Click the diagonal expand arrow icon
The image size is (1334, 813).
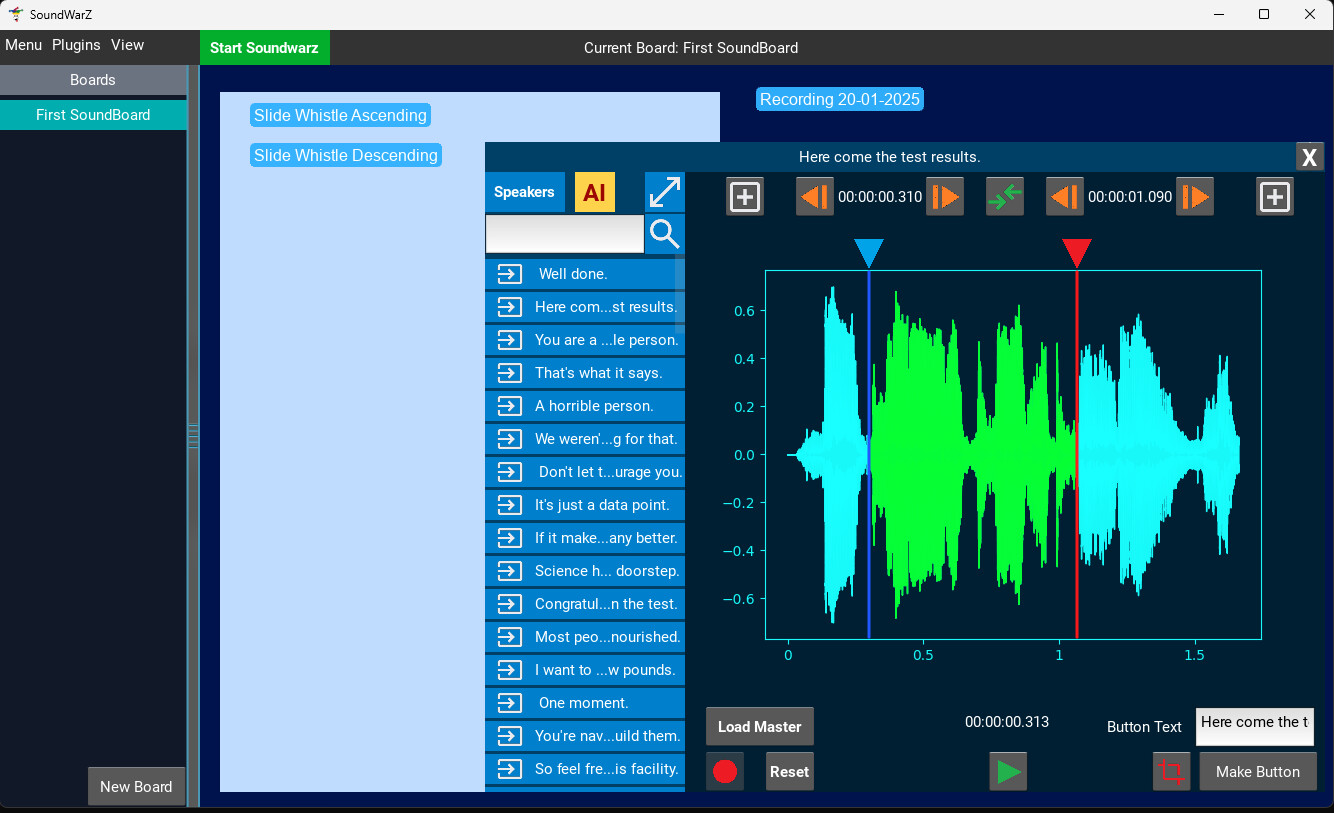click(x=664, y=191)
